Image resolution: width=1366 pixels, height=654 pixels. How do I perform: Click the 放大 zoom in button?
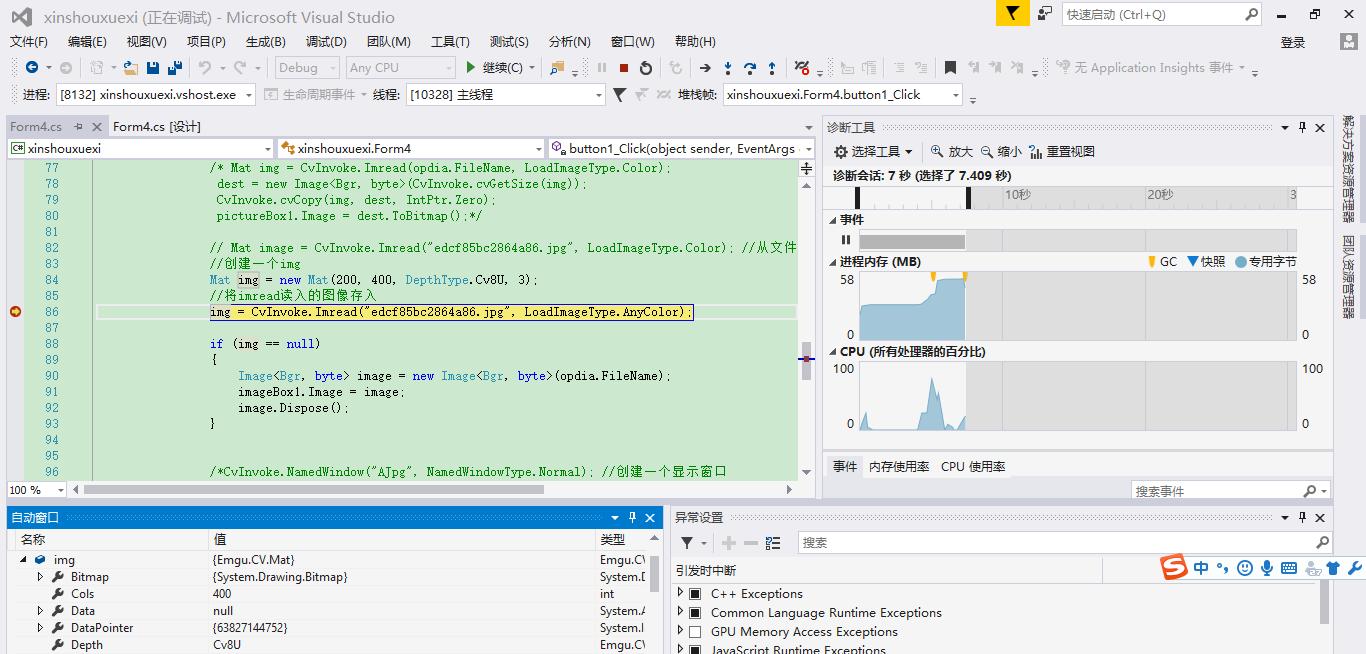tap(952, 152)
